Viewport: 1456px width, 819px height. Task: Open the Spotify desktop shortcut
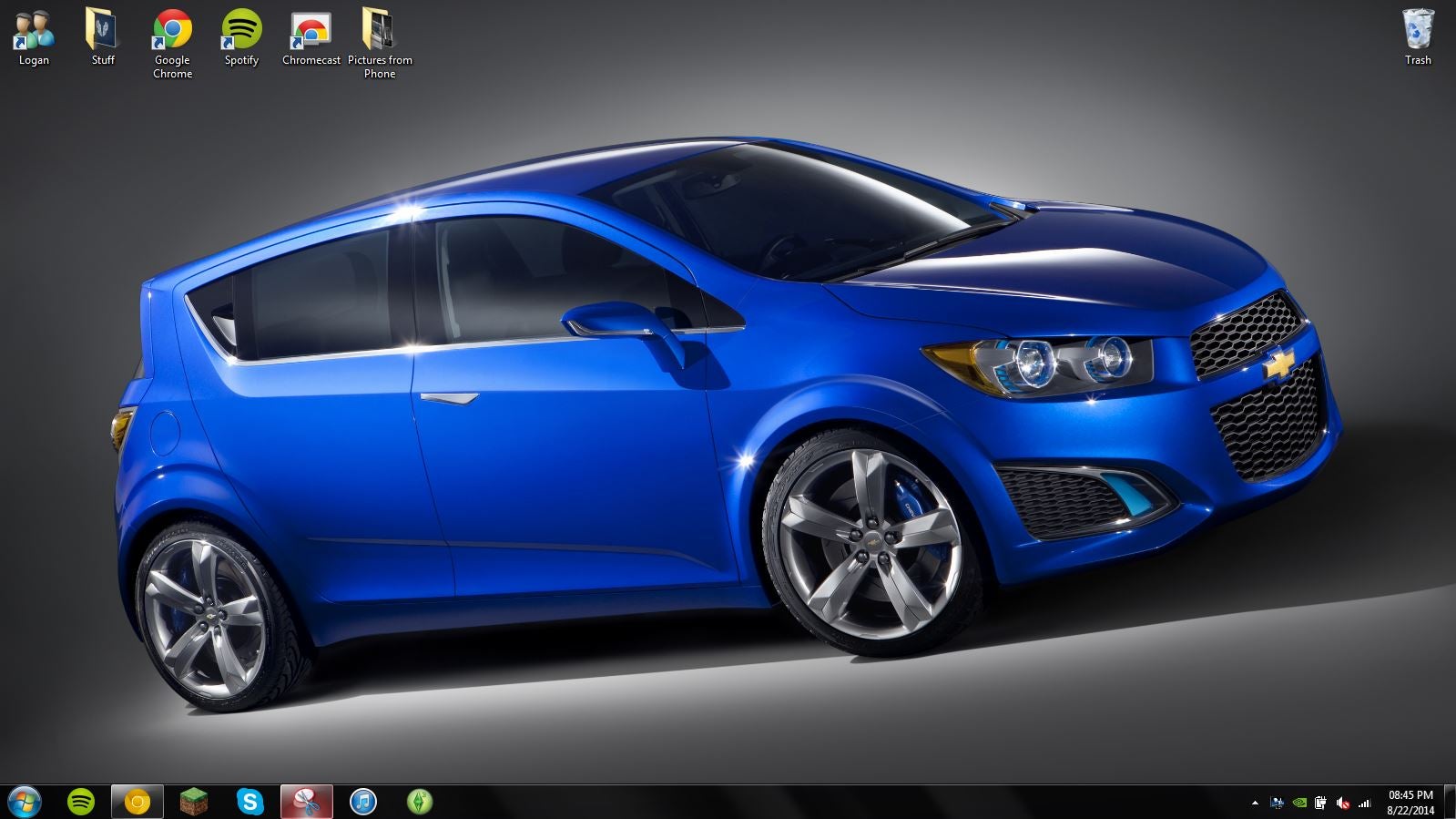[x=241, y=37]
